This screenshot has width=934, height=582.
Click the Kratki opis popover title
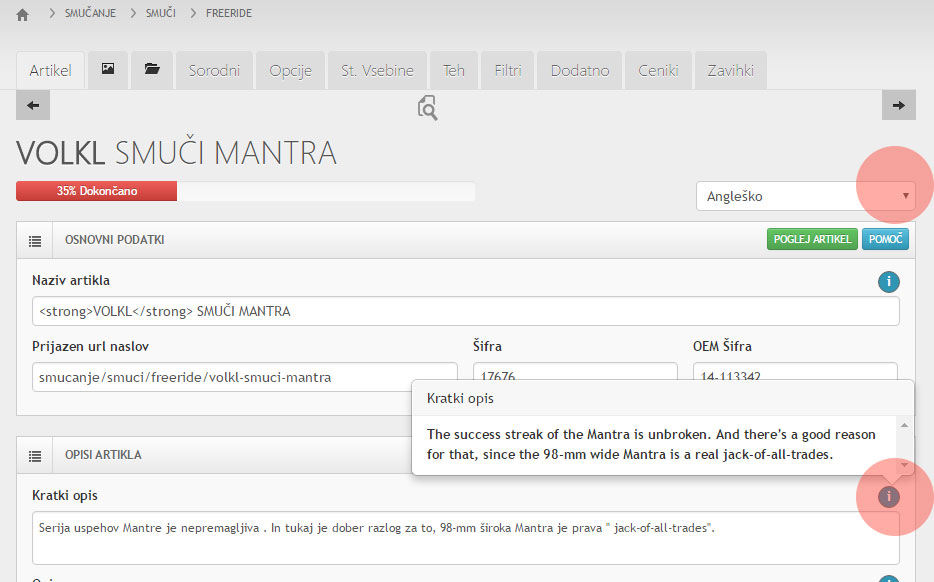coord(460,398)
